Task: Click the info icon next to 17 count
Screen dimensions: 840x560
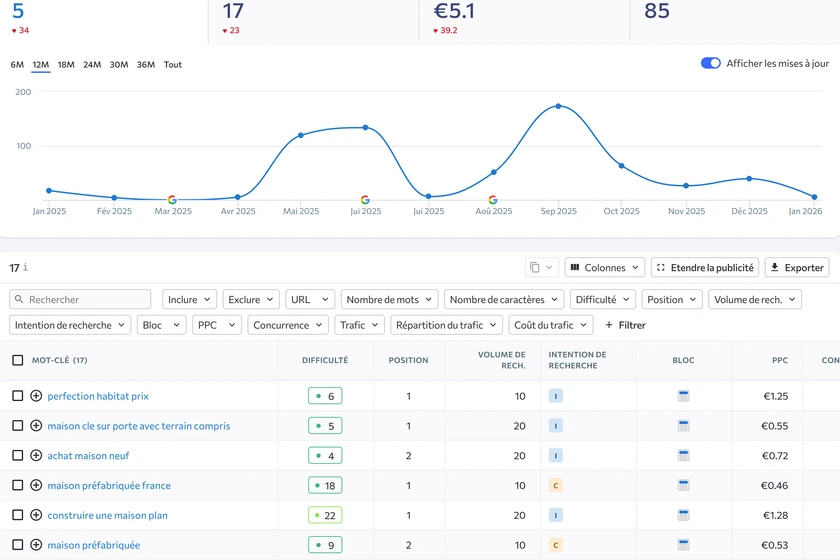Action: pos(25,268)
